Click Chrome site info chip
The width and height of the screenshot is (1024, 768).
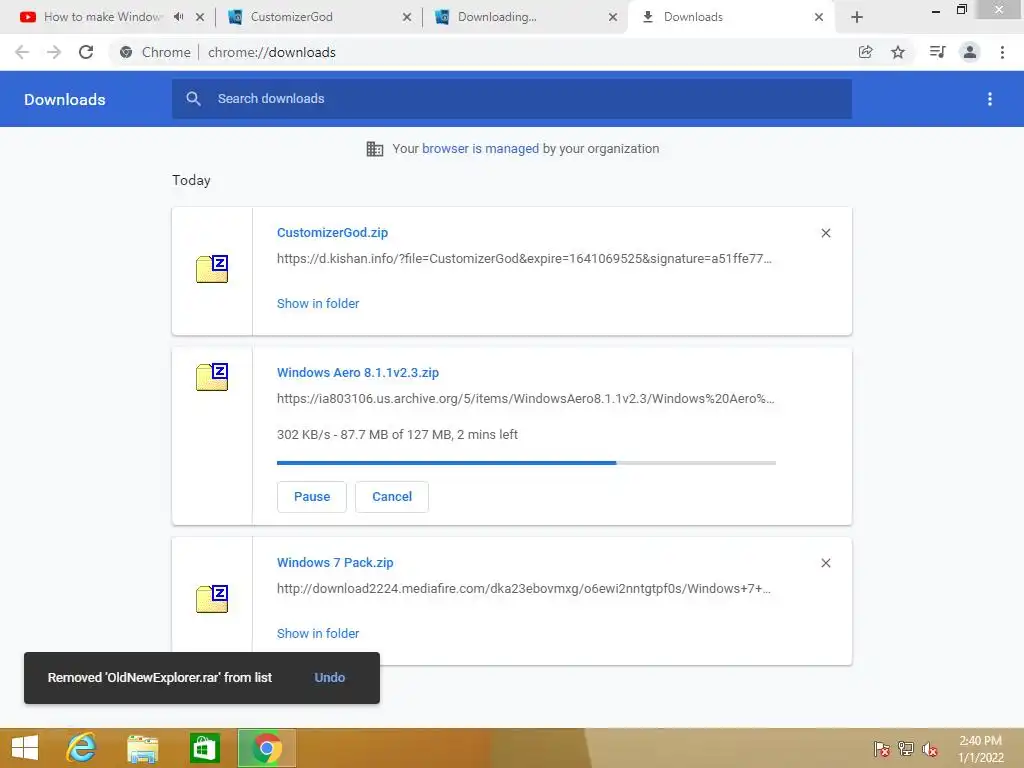click(157, 52)
